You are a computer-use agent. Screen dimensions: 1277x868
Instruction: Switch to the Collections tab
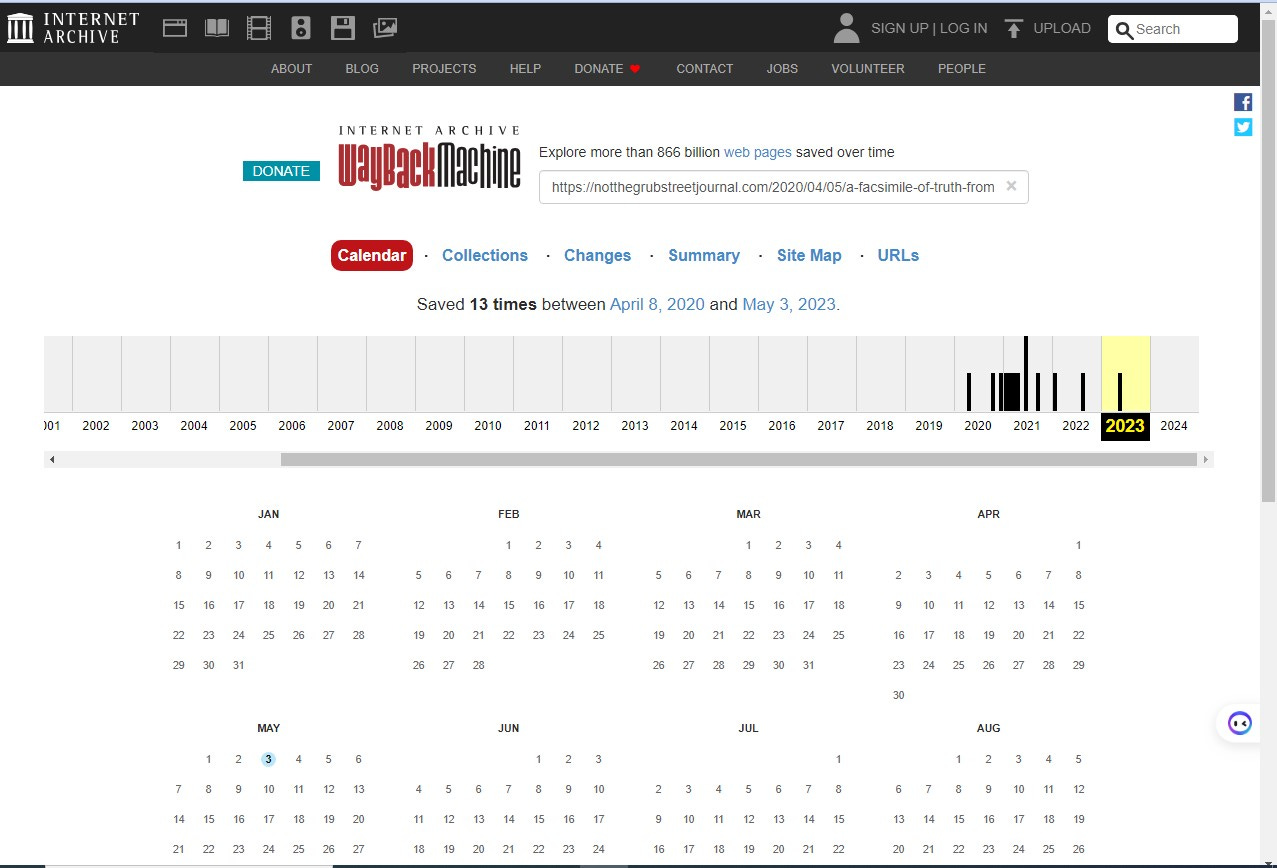(x=485, y=255)
